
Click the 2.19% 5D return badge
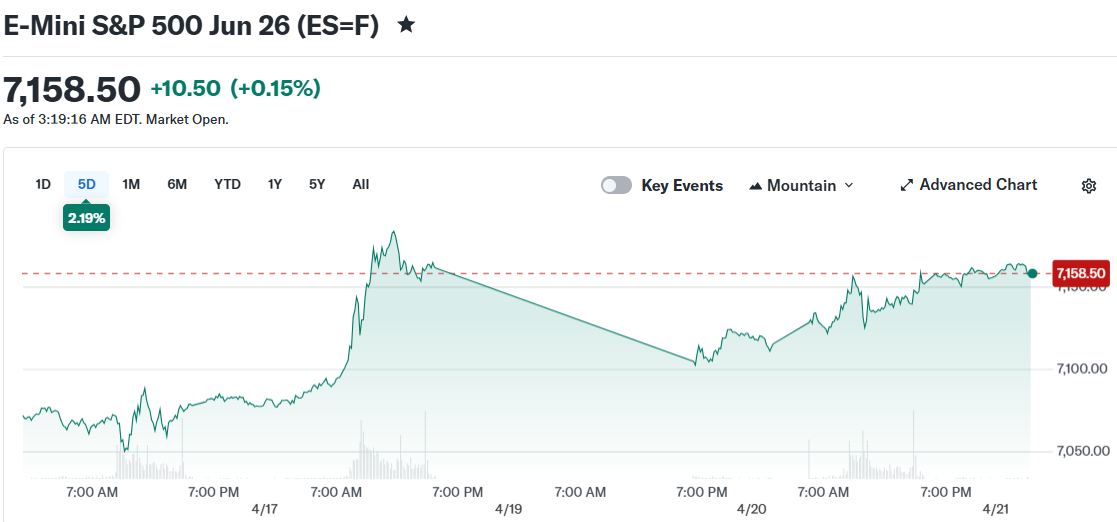click(86, 218)
